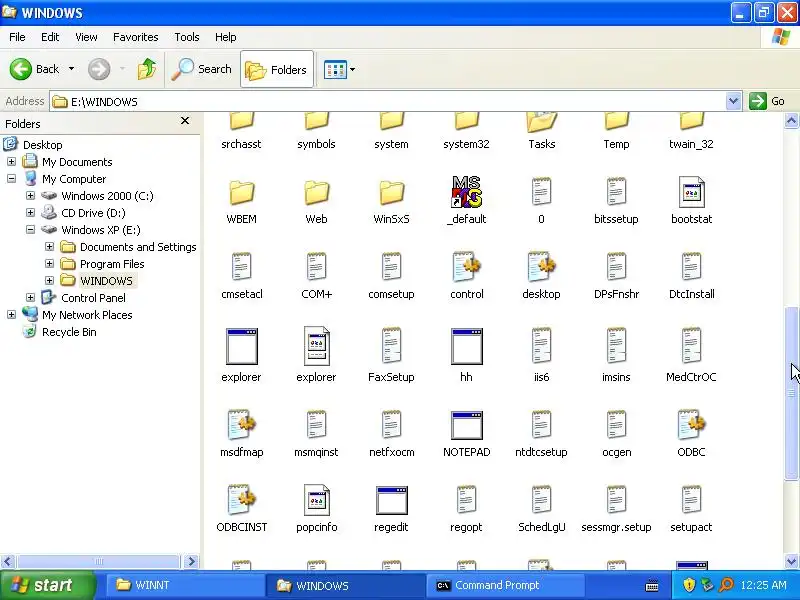Select the hh application icon

(x=466, y=346)
